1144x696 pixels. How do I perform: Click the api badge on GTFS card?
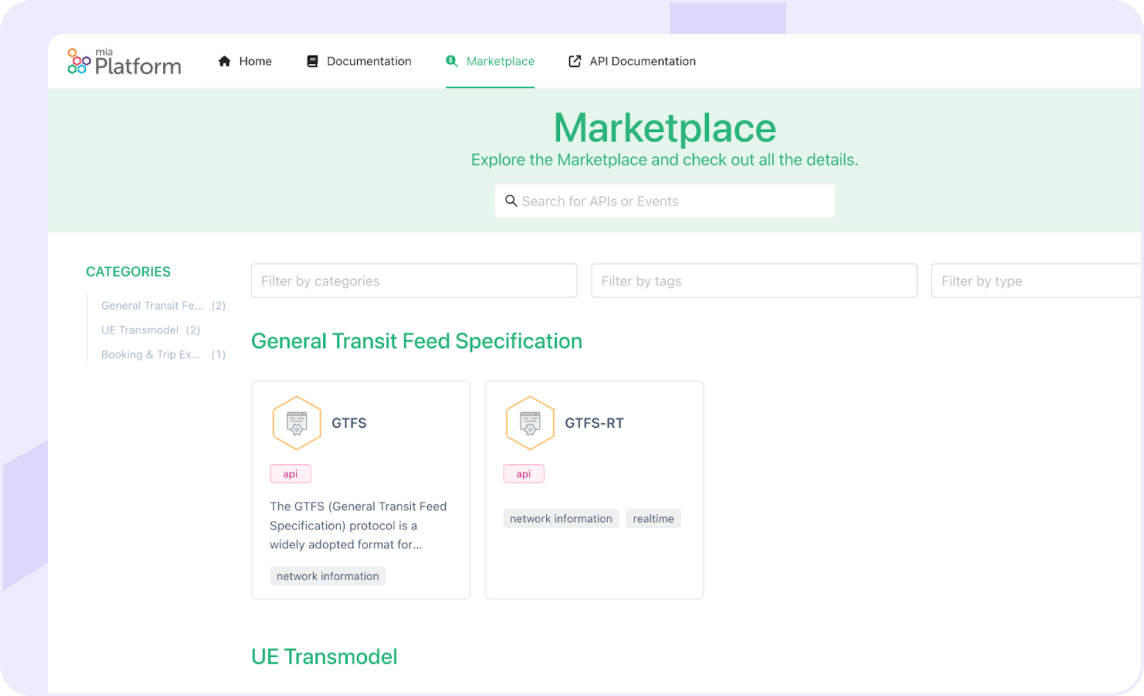pyautogui.click(x=290, y=474)
